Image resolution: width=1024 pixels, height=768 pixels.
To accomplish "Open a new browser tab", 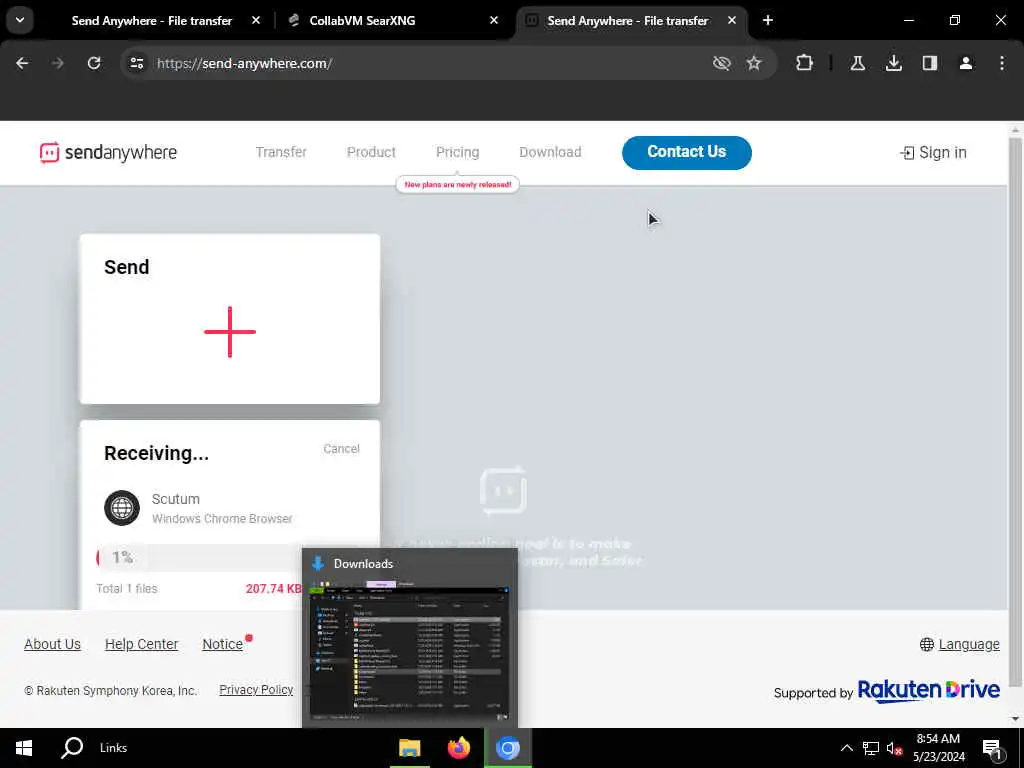I will pos(768,21).
